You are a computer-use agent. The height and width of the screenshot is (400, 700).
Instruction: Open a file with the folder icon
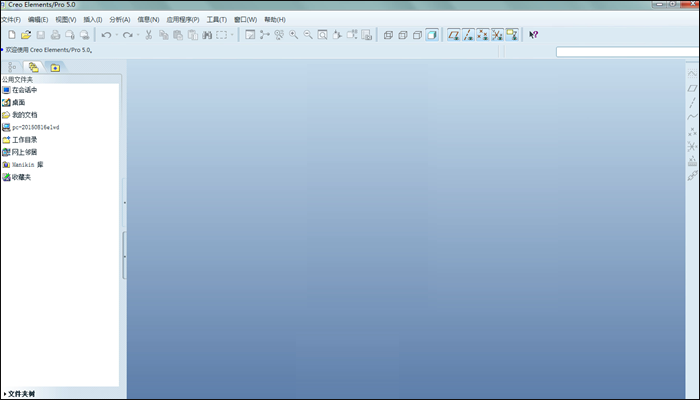click(x=26, y=35)
